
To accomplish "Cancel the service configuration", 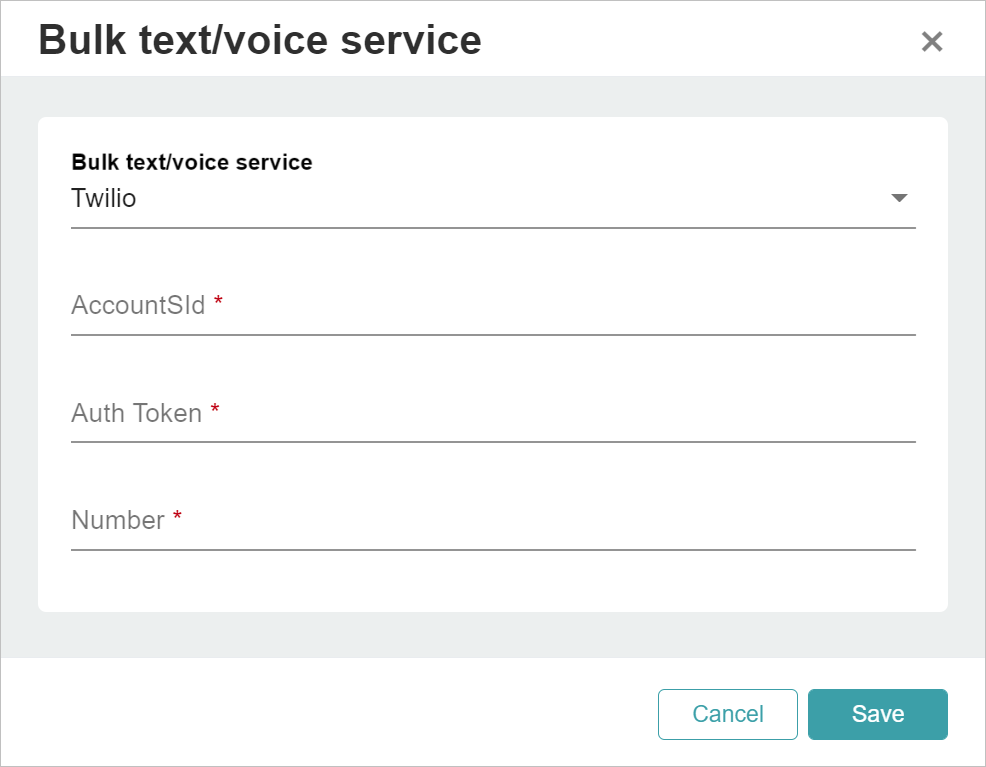I will (x=728, y=714).
